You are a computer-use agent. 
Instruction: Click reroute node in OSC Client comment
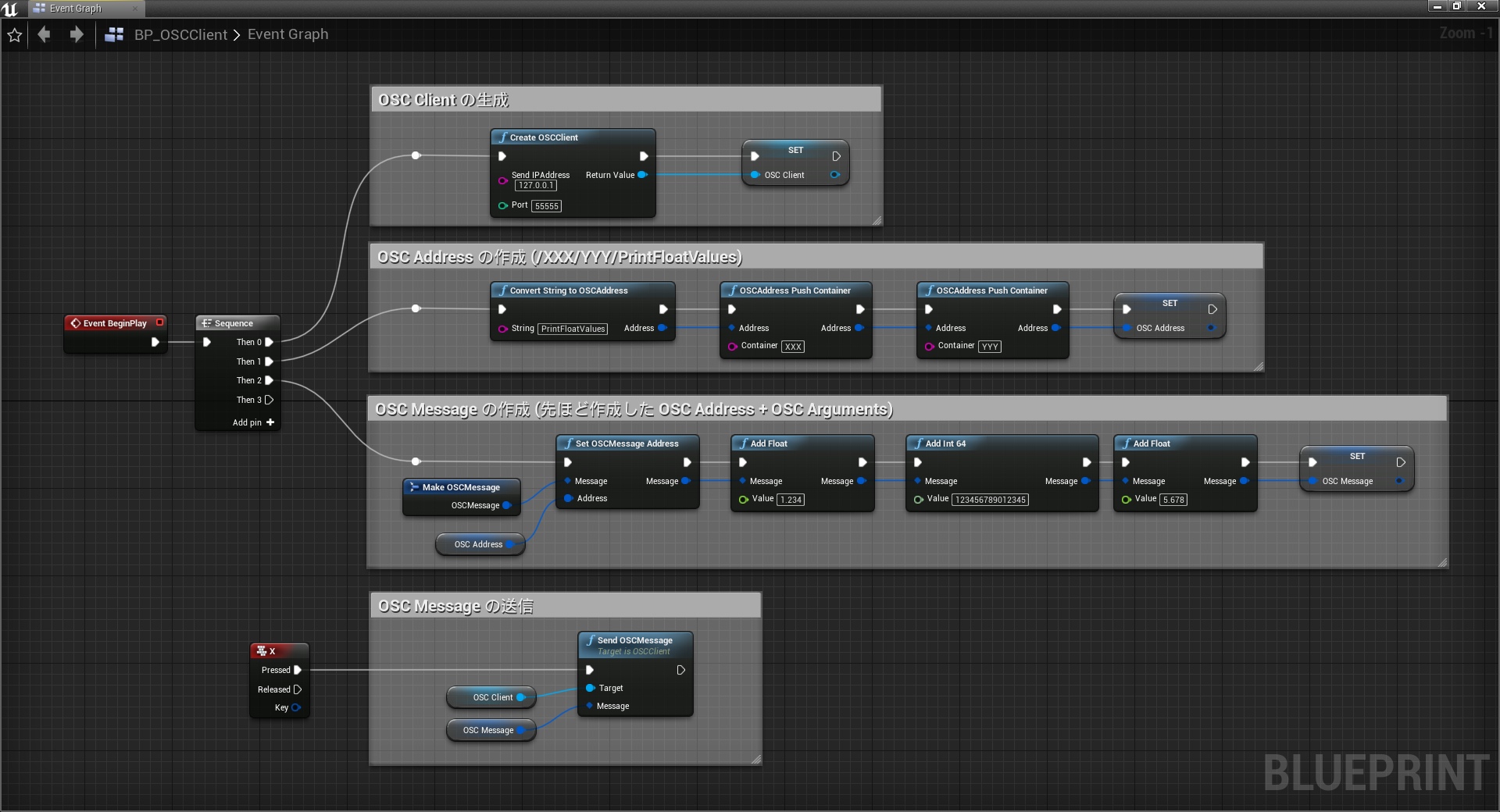coord(416,155)
